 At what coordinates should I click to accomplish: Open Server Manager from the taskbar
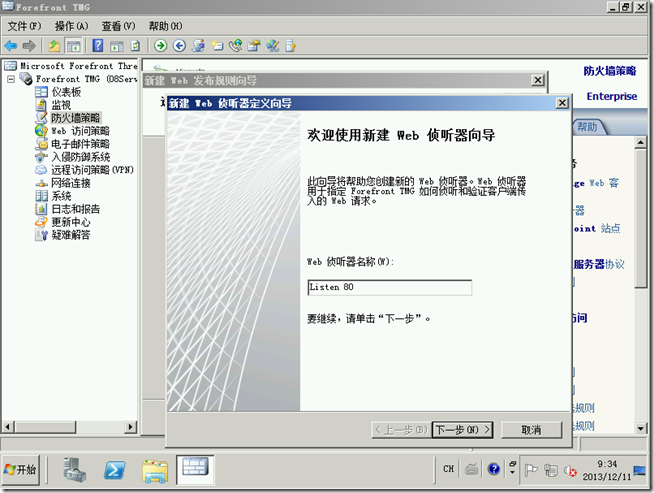[x=75, y=470]
